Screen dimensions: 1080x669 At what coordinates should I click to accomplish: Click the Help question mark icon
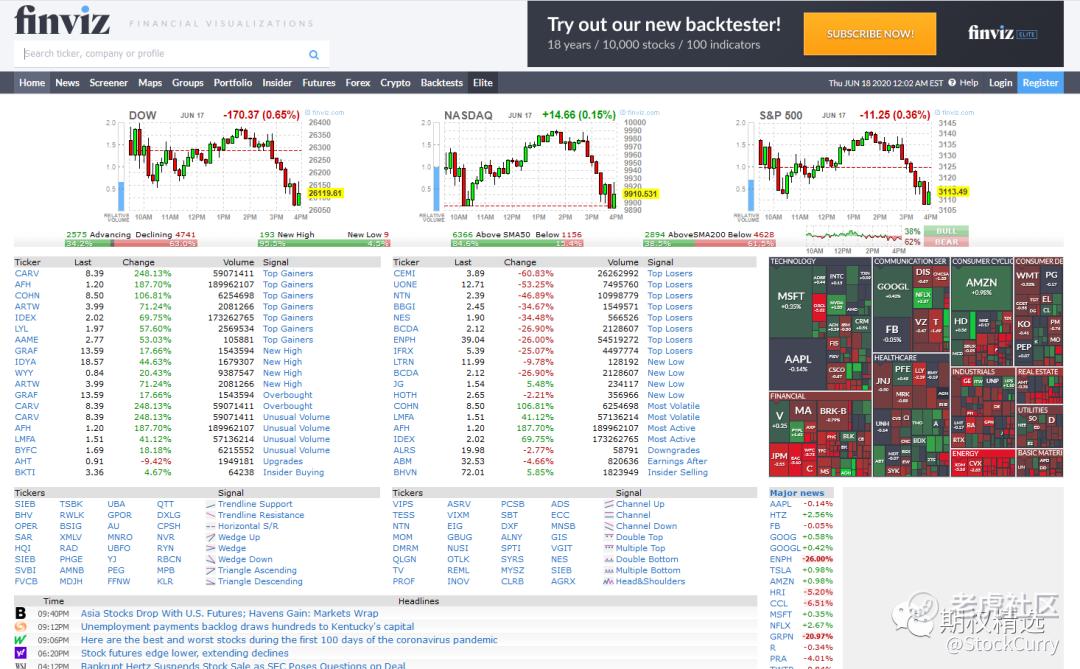click(x=952, y=83)
